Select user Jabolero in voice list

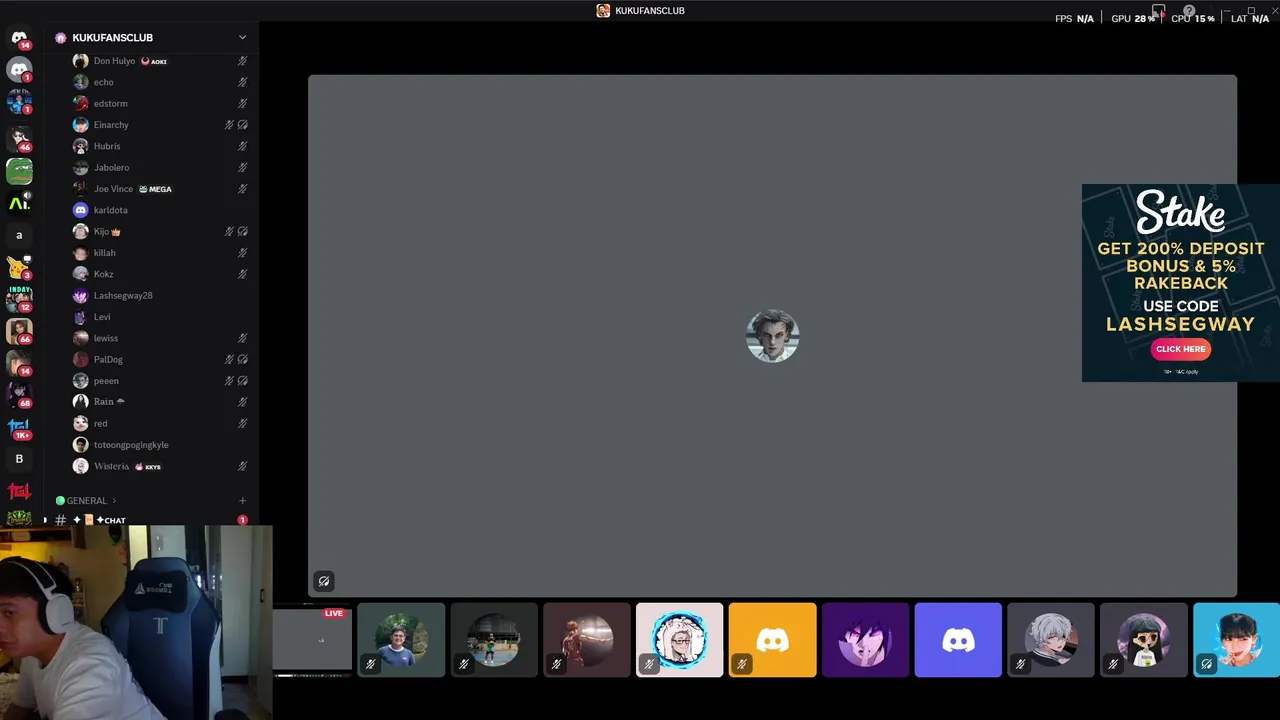pos(160,167)
